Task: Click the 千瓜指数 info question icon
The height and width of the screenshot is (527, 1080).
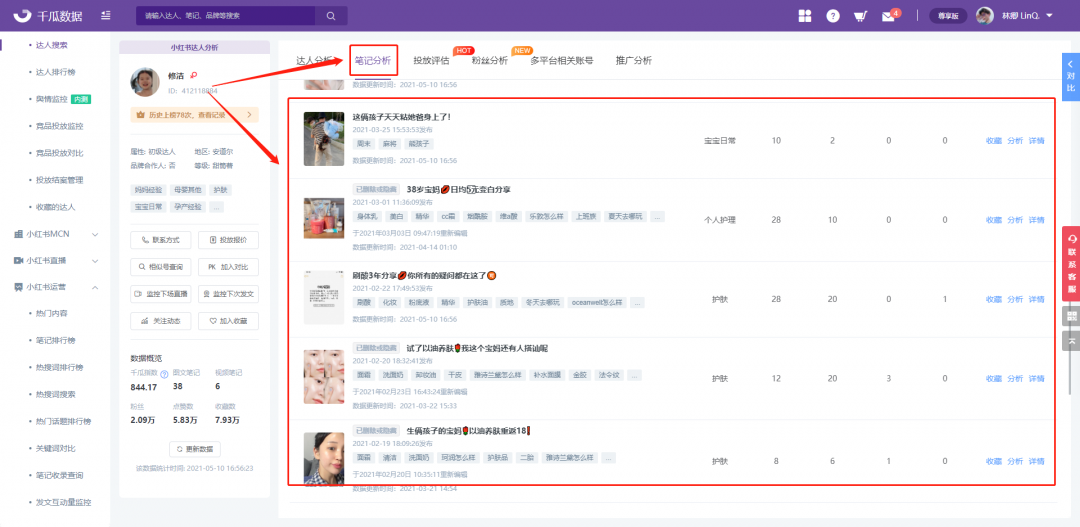Action: (164, 374)
